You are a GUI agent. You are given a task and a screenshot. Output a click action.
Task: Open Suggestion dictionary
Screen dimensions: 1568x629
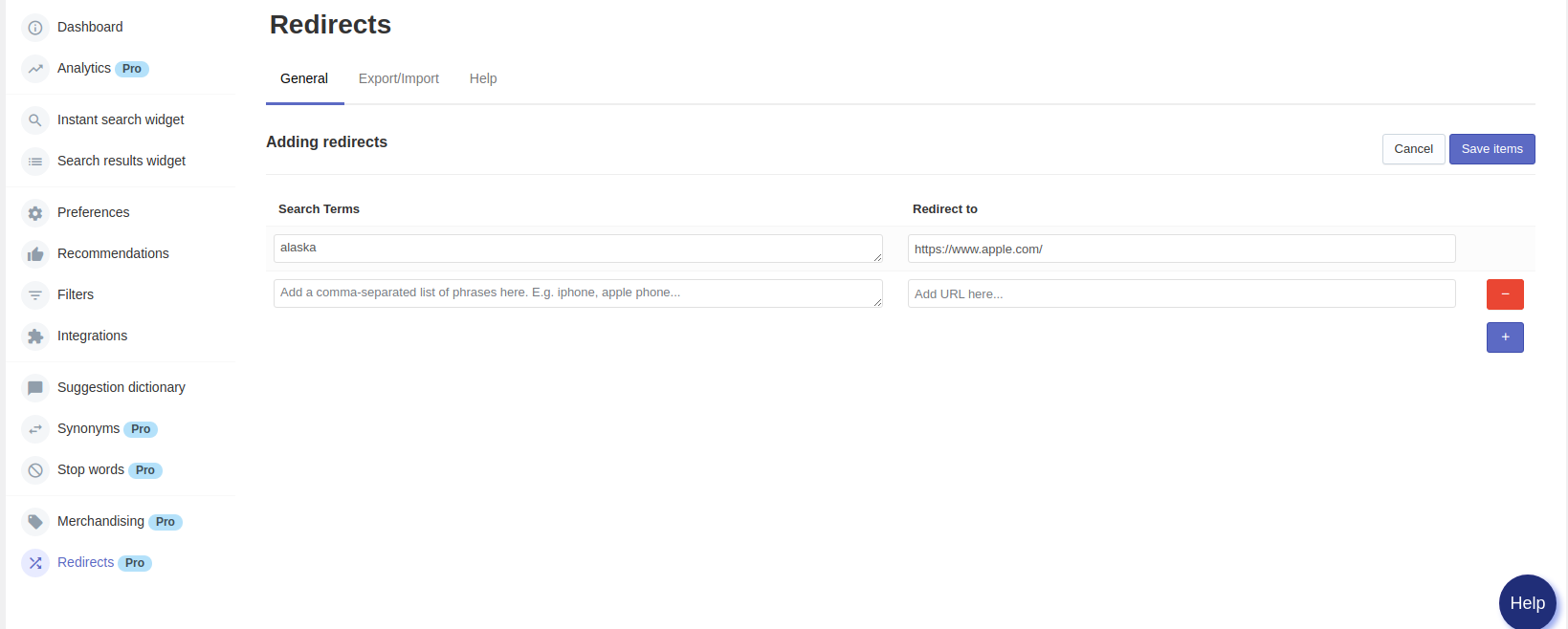click(x=121, y=387)
